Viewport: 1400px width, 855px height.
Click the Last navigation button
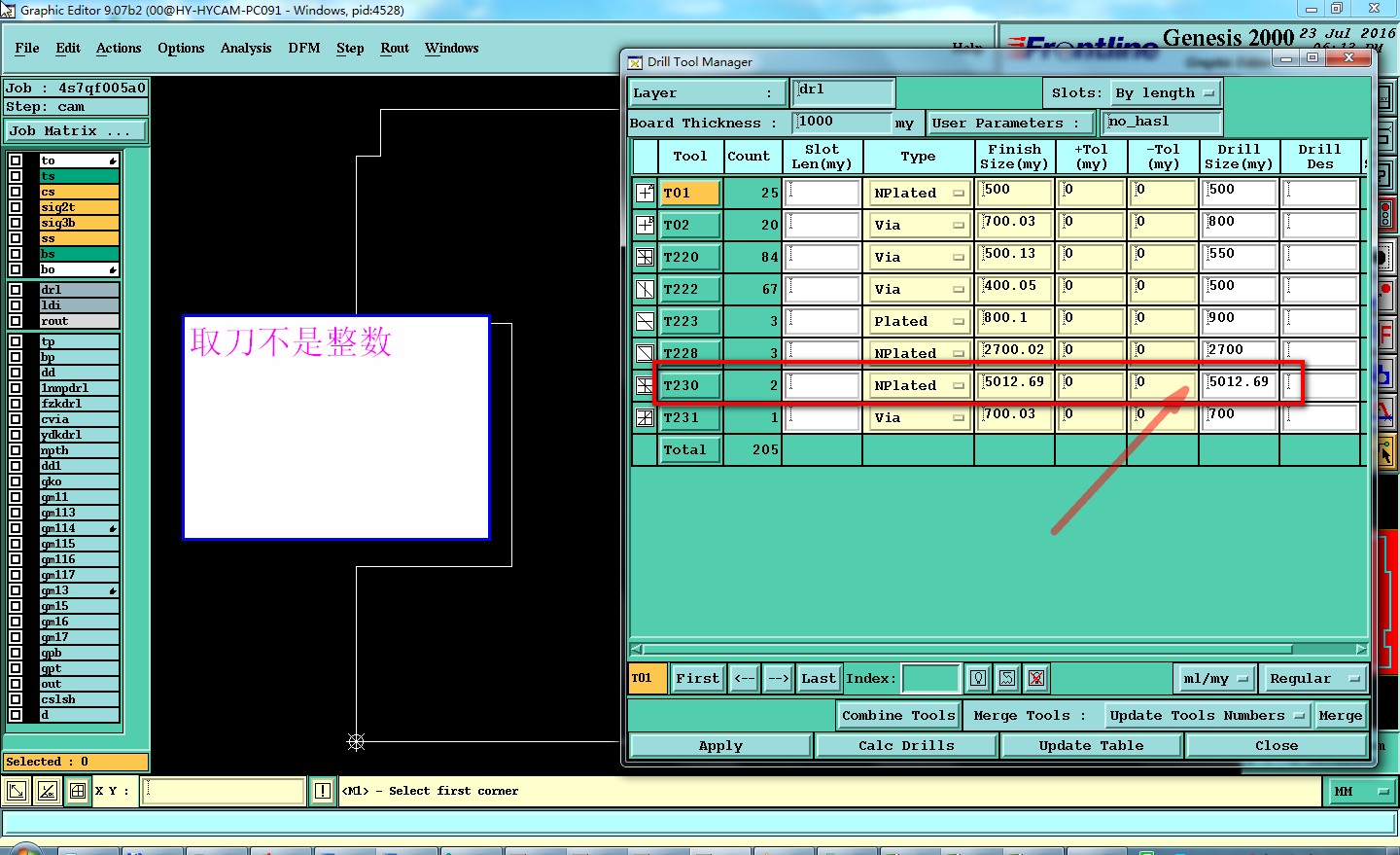pyautogui.click(x=819, y=678)
